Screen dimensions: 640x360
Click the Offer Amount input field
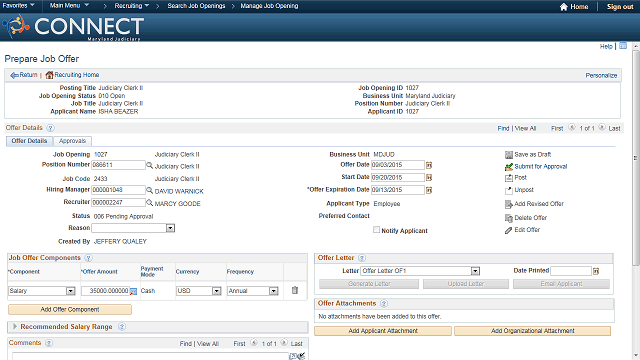(x=105, y=291)
